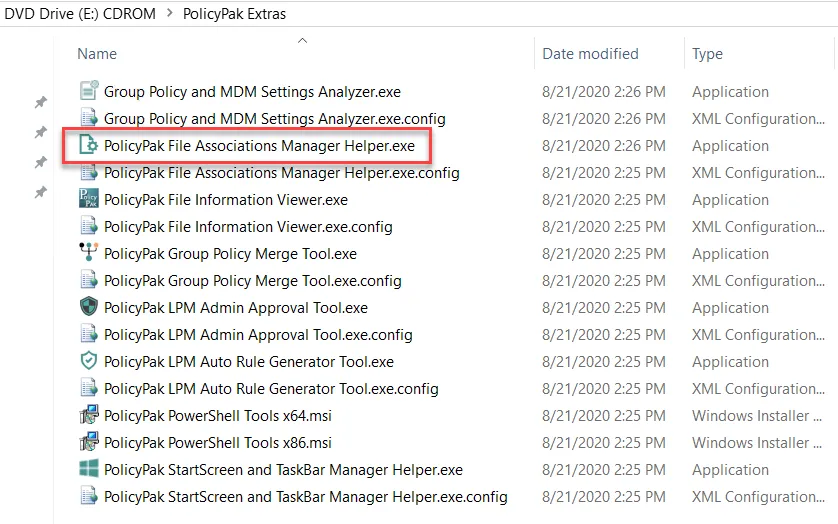Click the date modified of StartScreen and TaskBar Manager Helper.exe.config

coord(604,497)
